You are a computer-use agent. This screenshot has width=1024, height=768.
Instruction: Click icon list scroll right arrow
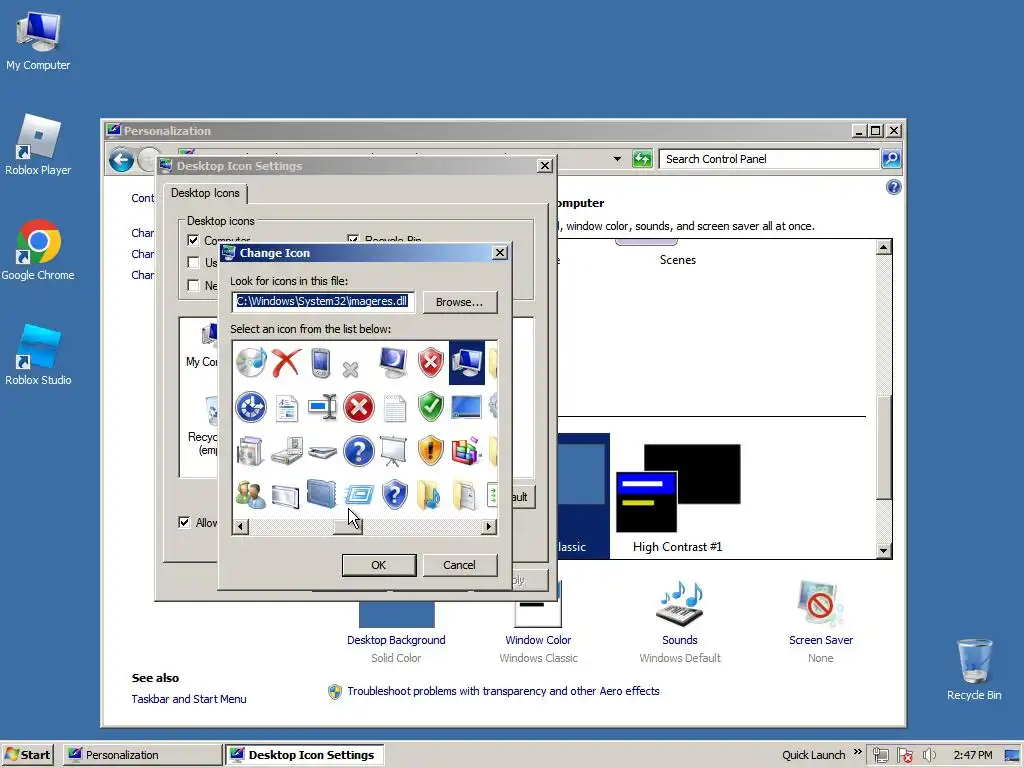click(488, 526)
